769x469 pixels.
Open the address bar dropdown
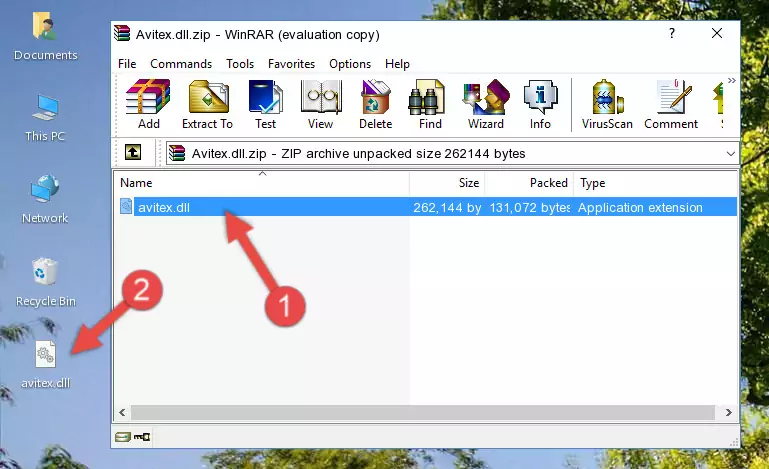coord(730,154)
